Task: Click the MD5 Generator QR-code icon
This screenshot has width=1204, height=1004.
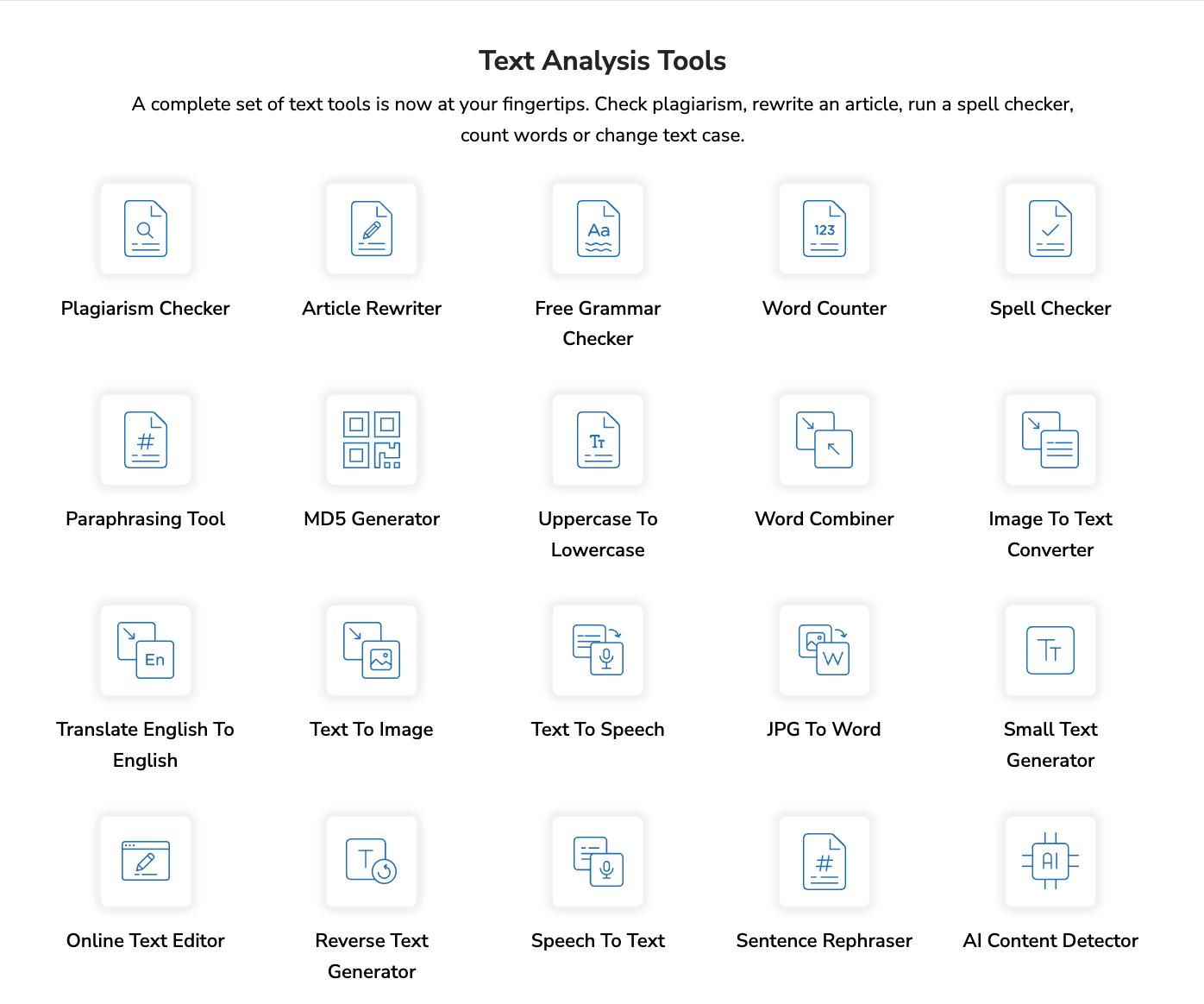Action: [x=372, y=440]
